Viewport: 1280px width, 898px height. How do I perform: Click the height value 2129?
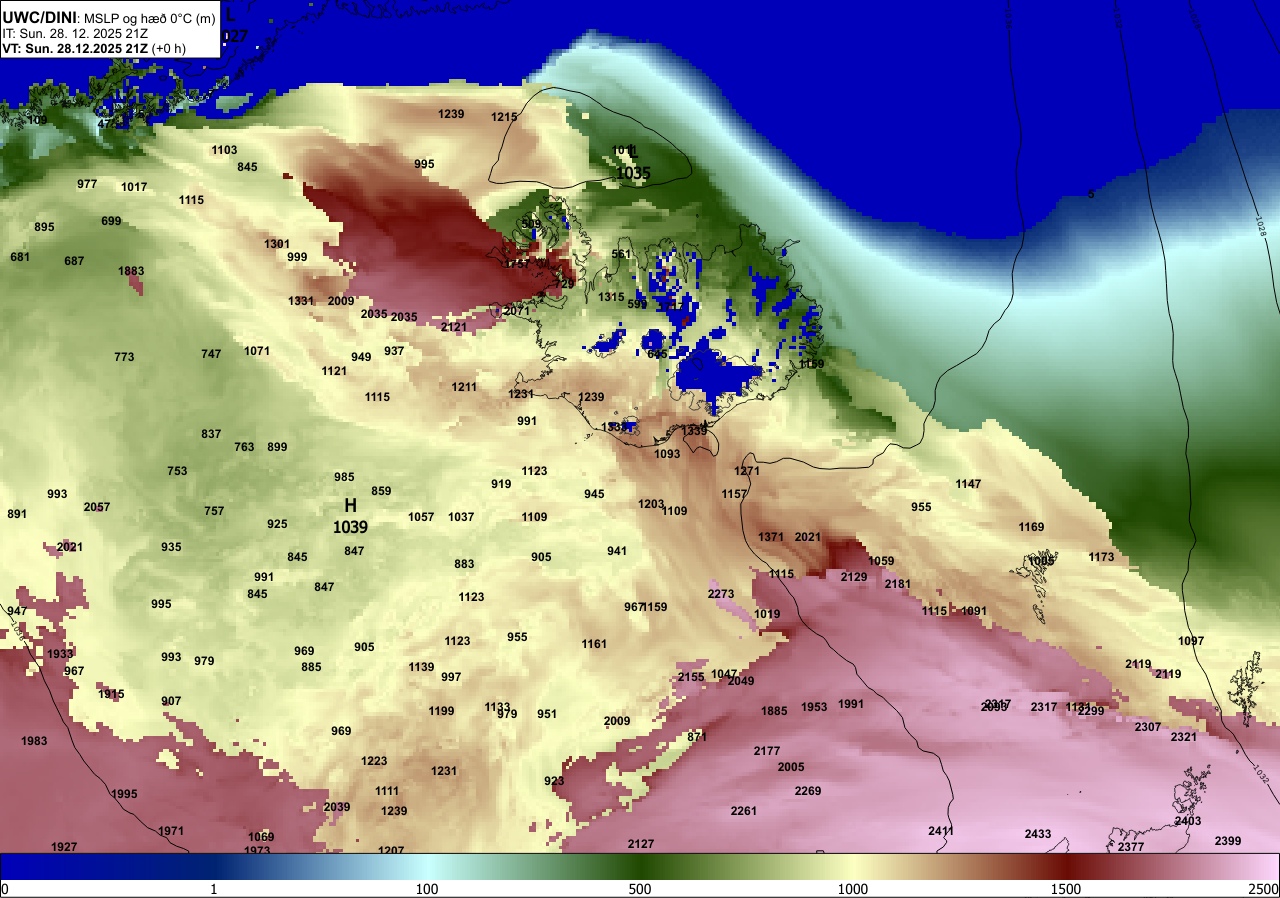[x=854, y=577]
